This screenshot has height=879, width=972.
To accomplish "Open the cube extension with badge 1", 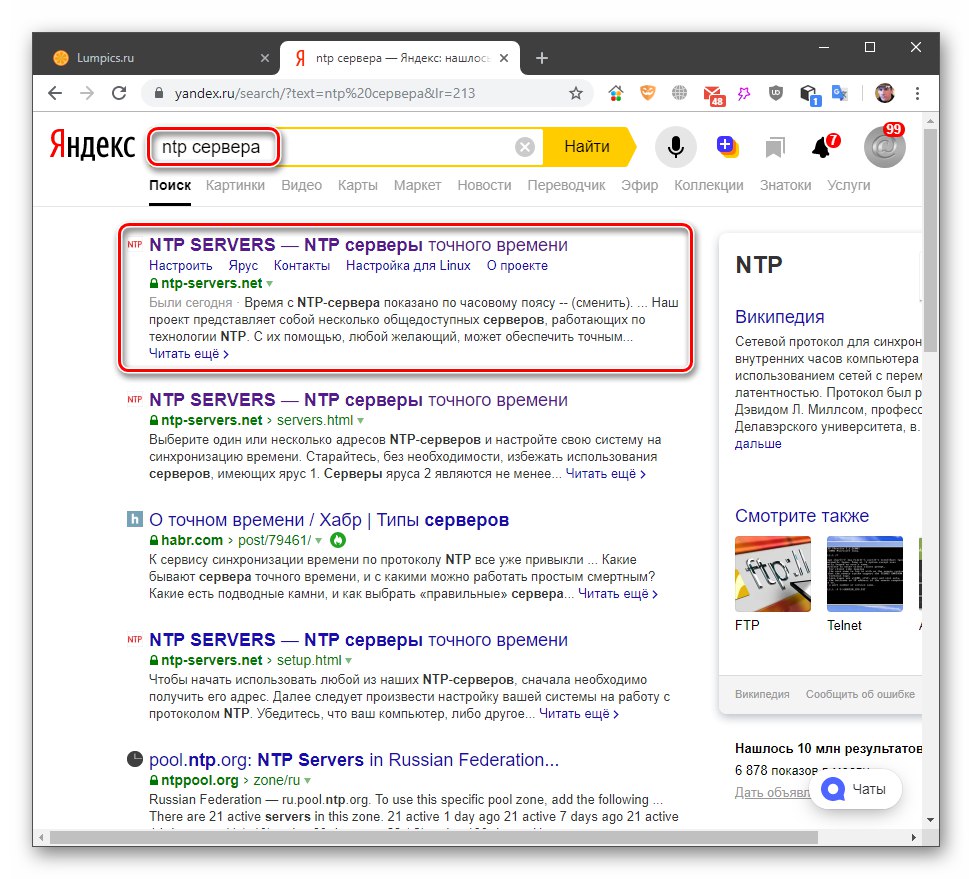I will tap(809, 94).
